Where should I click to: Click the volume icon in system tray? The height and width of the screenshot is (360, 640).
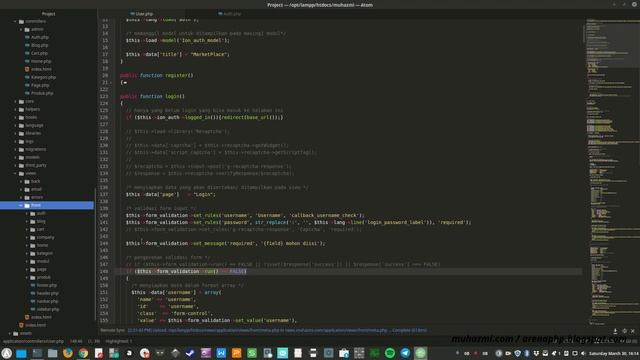[x=583, y=353]
